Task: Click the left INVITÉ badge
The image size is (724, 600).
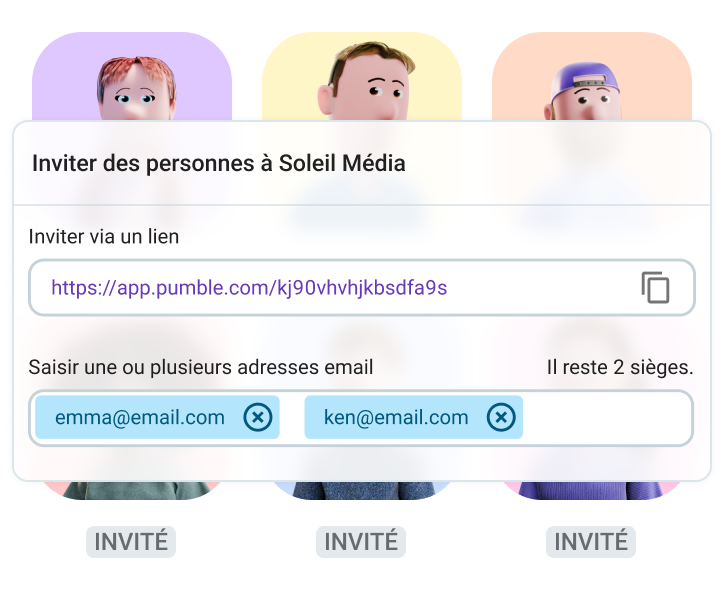Action: click(x=131, y=542)
